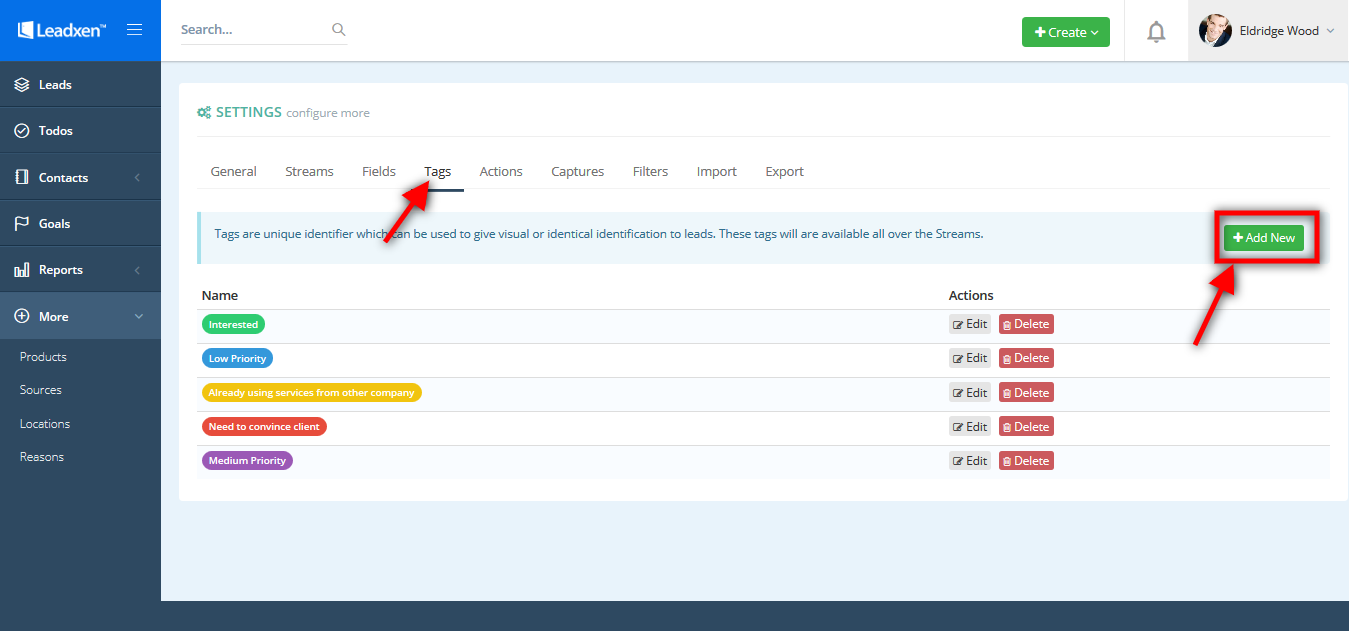The image size is (1349, 631).
Task: Click the Goals flag icon
Action: point(22,224)
